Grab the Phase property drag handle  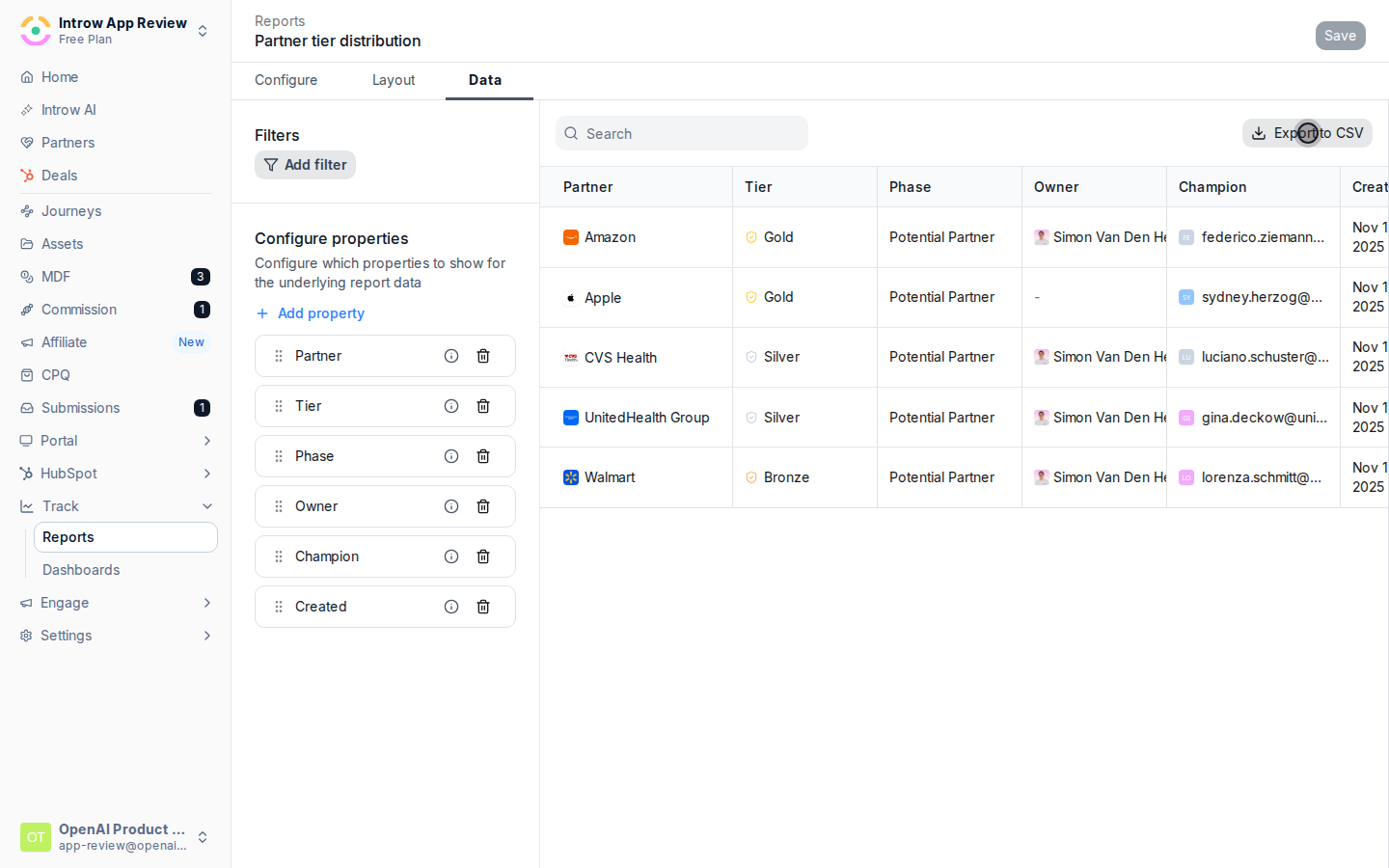(x=279, y=456)
